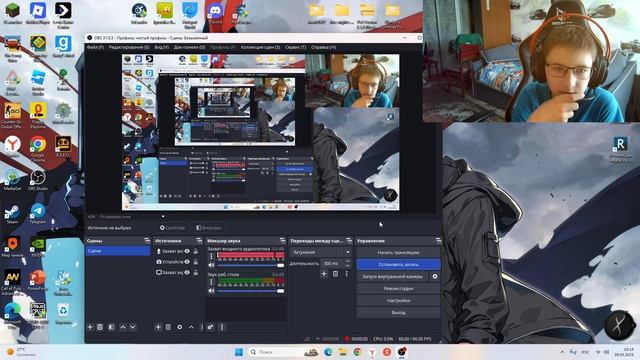The width and height of the screenshot is (640, 360).
Task: Lock the video capture device source
Action: point(196,262)
